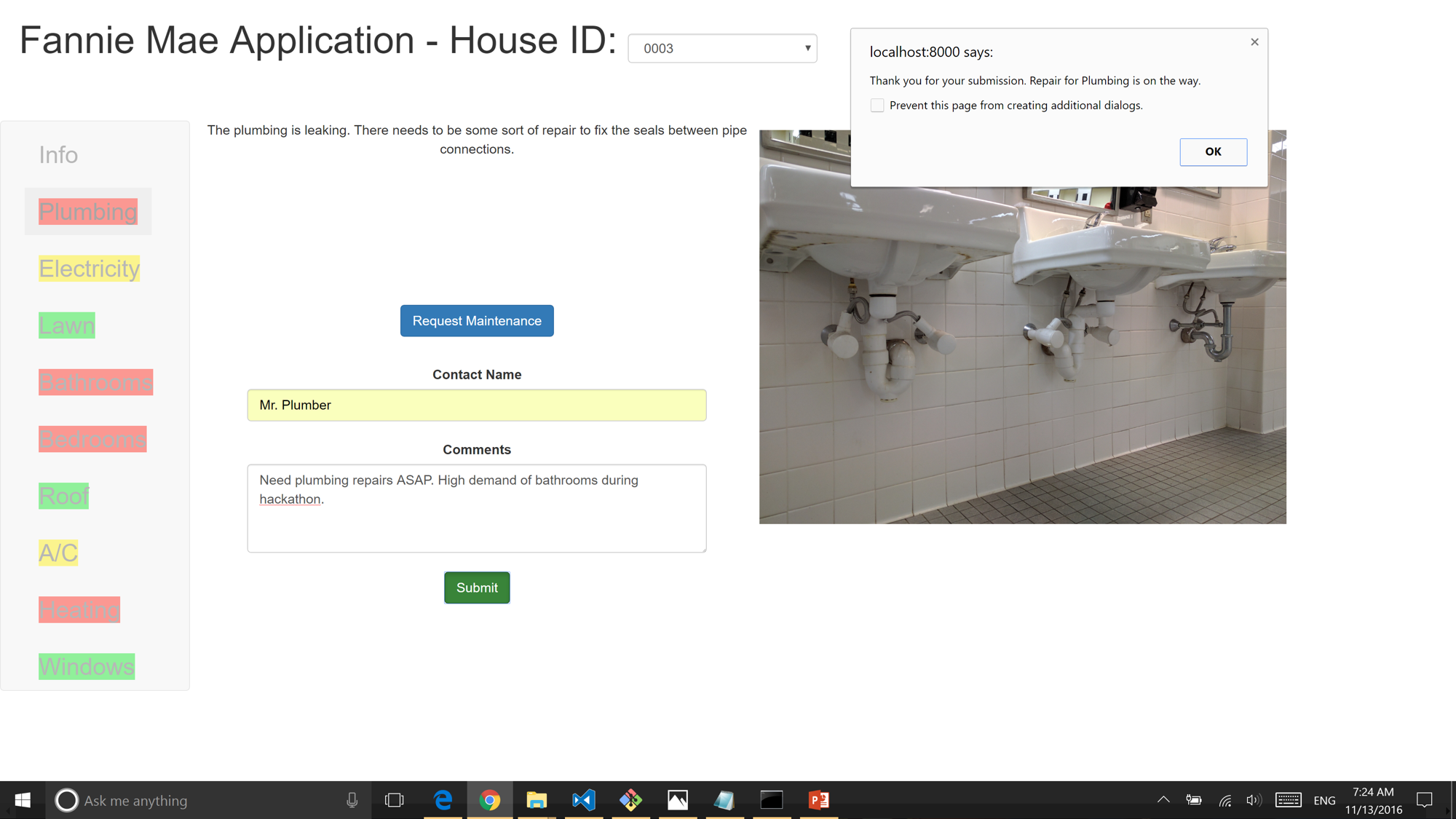Open Task View in the taskbar
This screenshot has height=819, width=1456.
point(394,800)
